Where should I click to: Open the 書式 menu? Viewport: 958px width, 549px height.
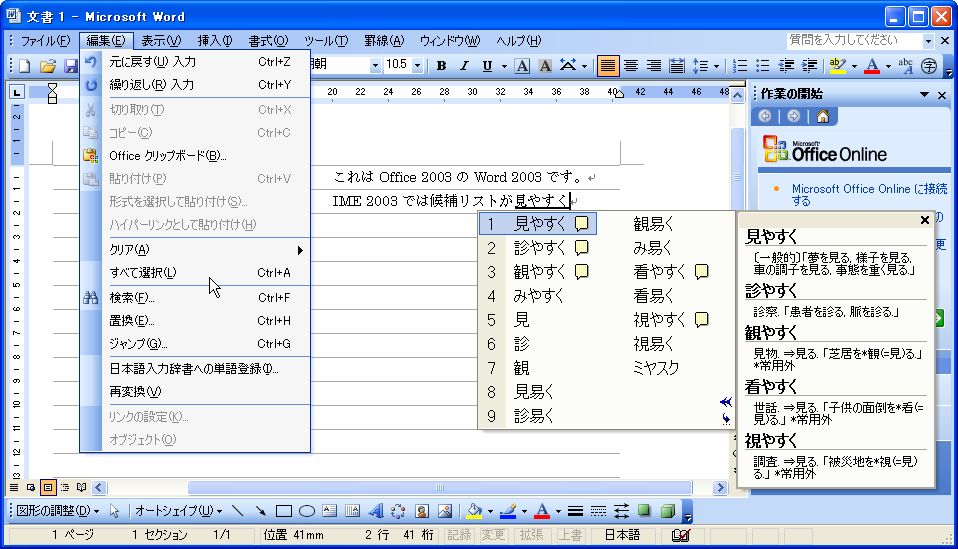(x=268, y=41)
